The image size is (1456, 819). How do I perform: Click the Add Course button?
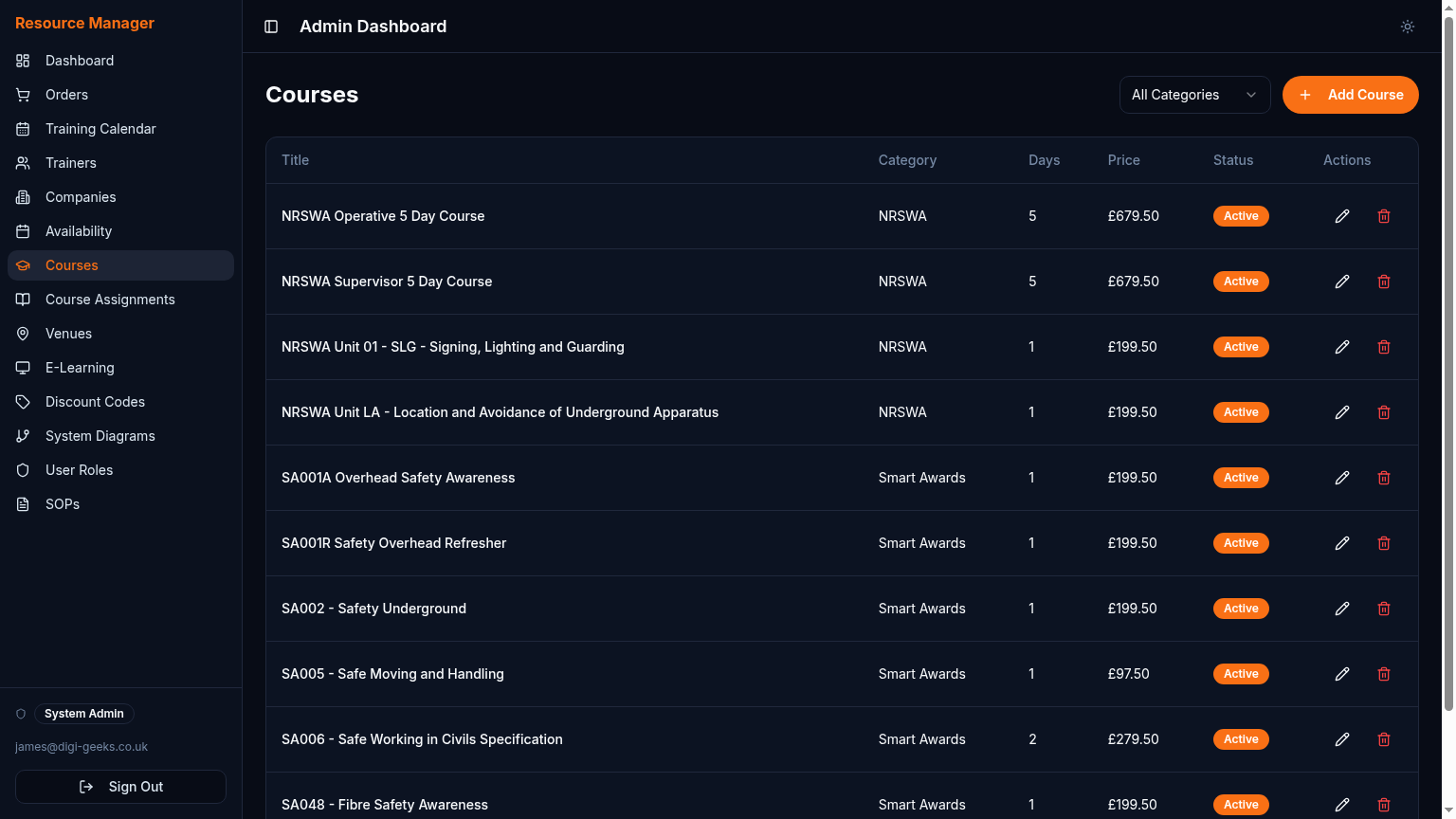(x=1350, y=95)
